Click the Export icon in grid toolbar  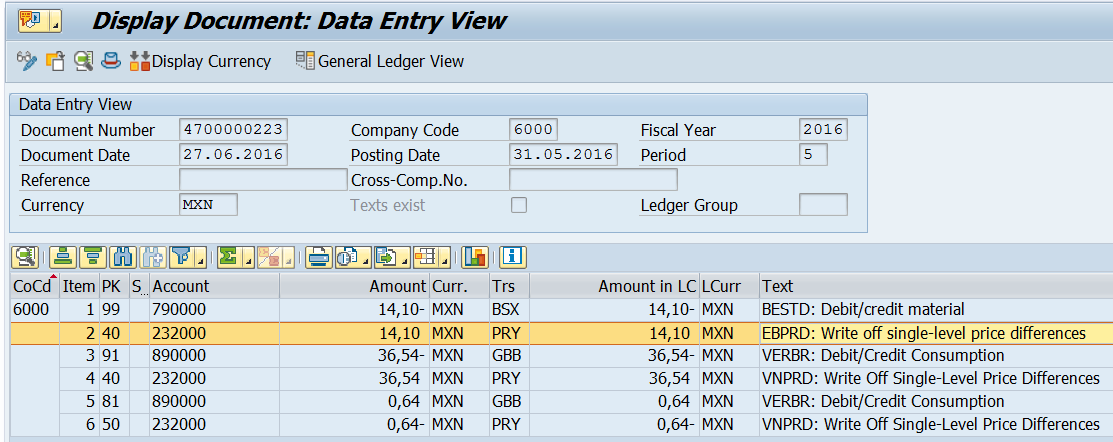pos(386,256)
